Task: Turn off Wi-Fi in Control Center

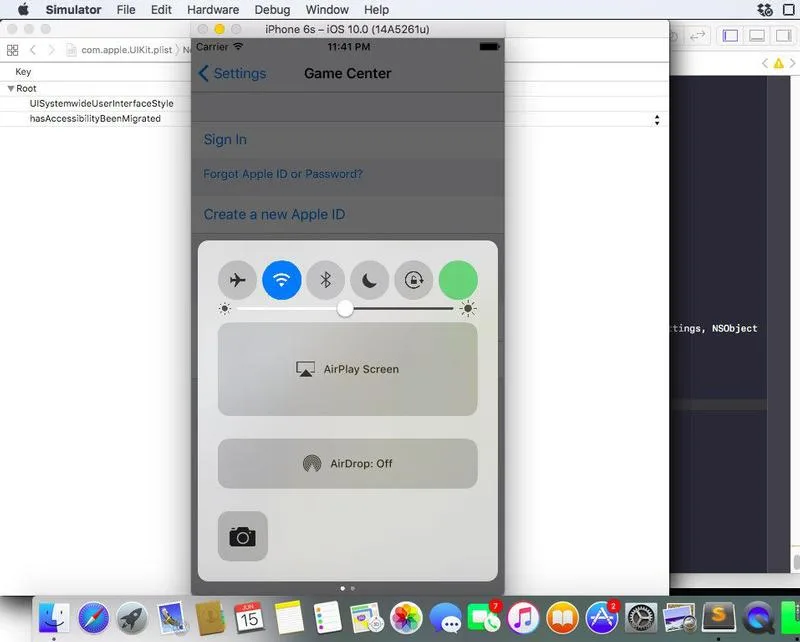Action: 282,280
